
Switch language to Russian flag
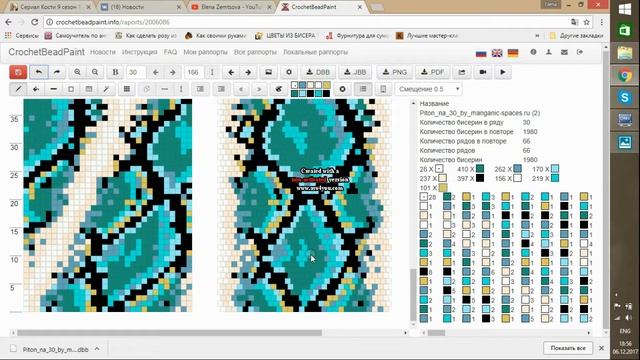coord(481,53)
